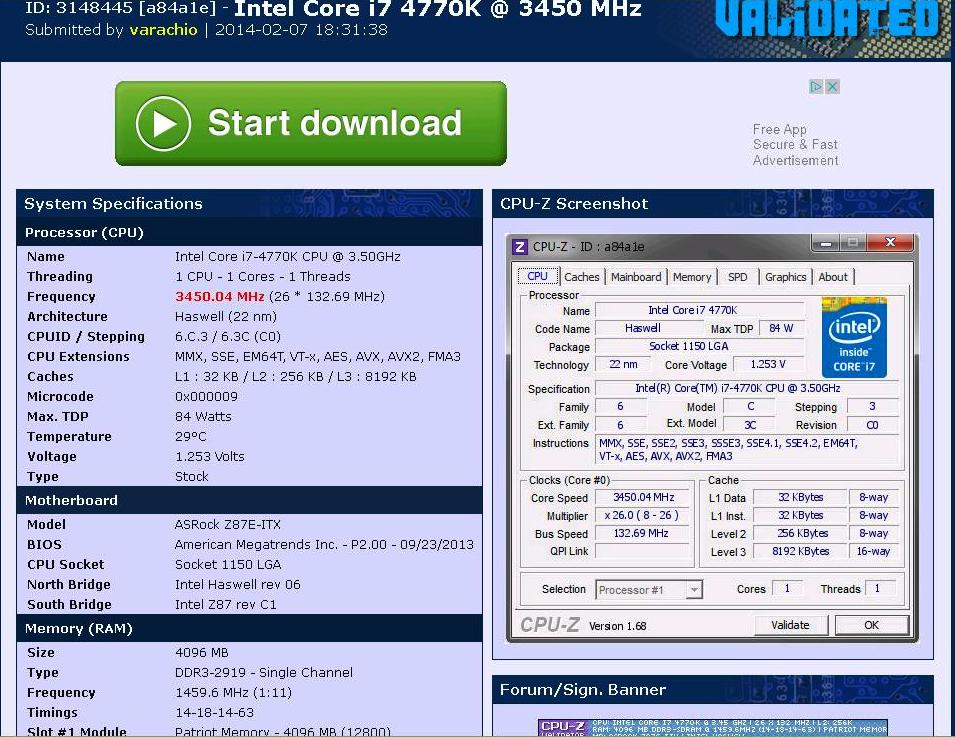Click the Cores count field
Viewport: 955px width, 737px height.
pyautogui.click(x=788, y=588)
